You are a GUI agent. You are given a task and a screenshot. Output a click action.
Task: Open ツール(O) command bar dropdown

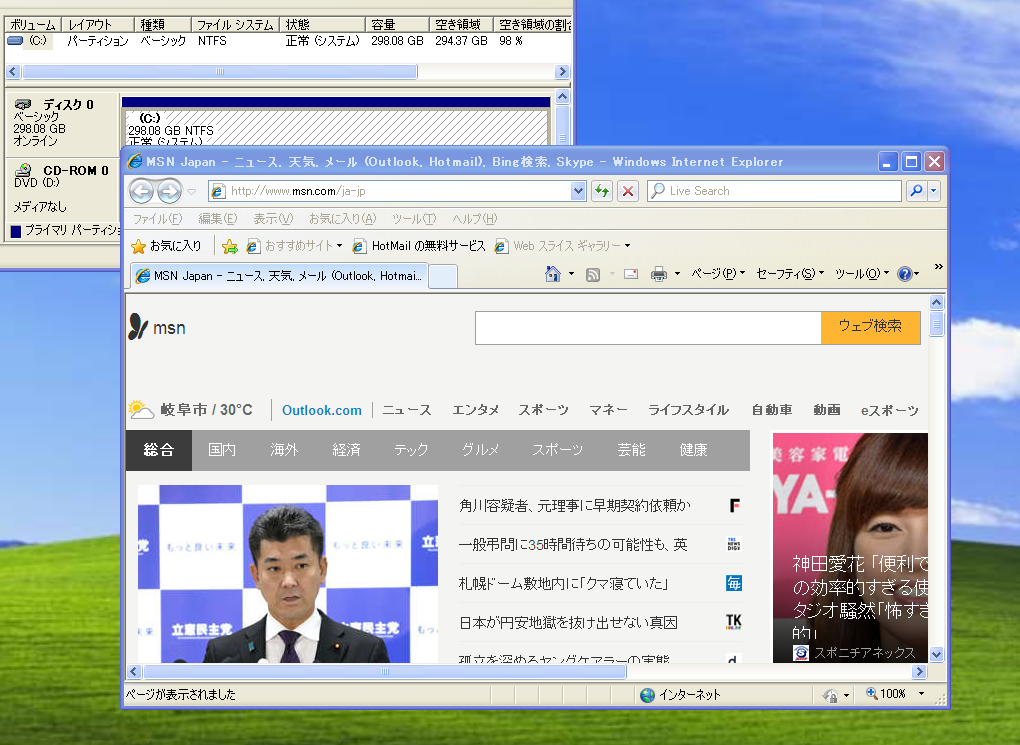(862, 274)
